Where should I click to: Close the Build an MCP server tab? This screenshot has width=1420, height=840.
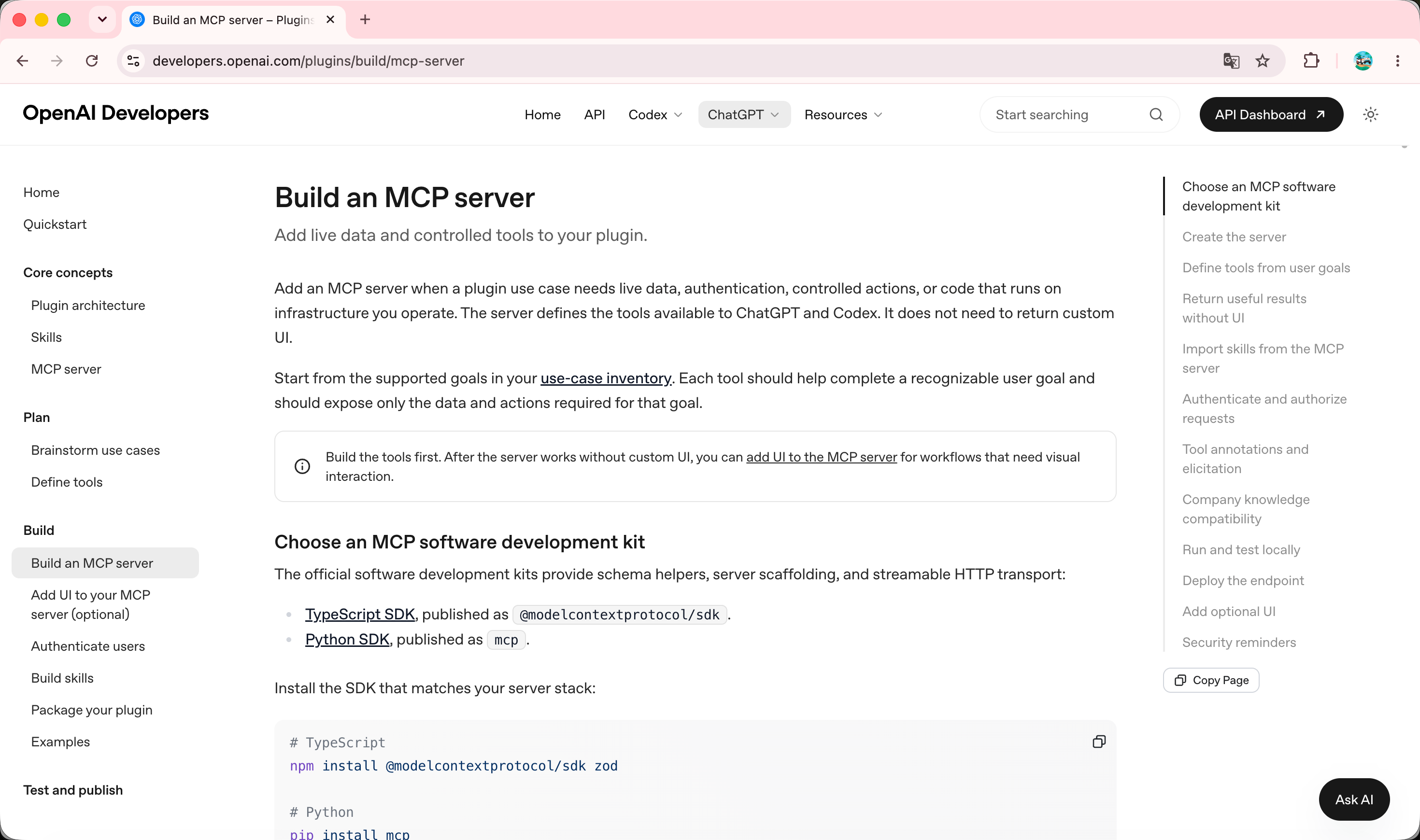[x=331, y=20]
